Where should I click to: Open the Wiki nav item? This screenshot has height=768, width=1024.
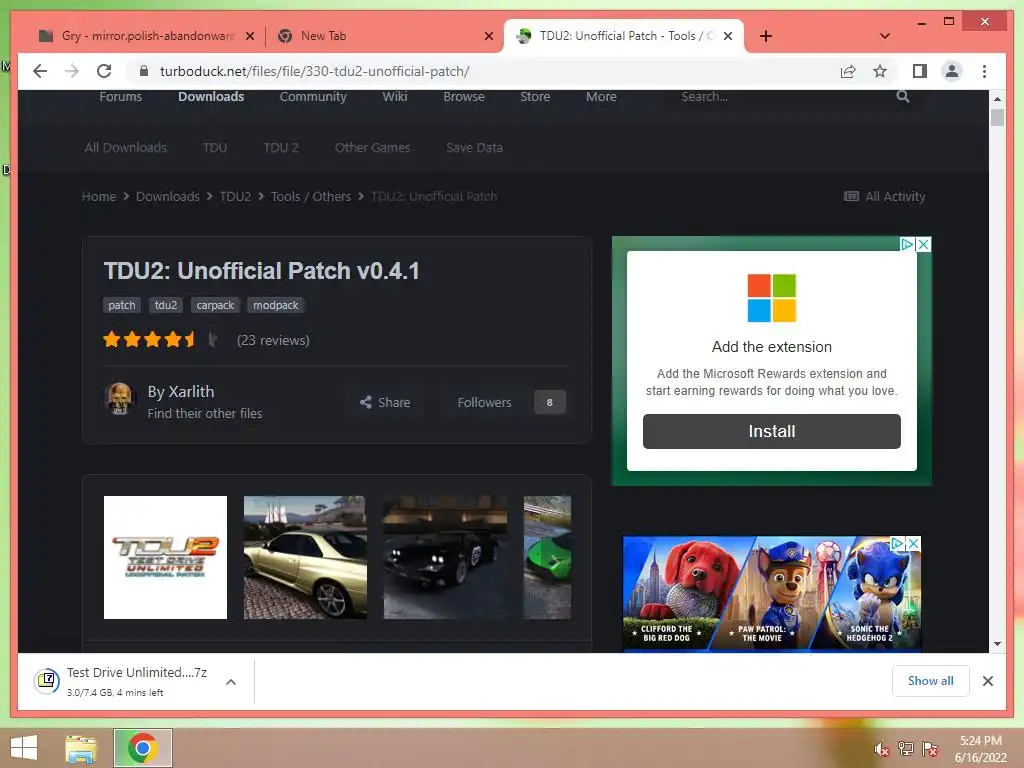(x=394, y=97)
